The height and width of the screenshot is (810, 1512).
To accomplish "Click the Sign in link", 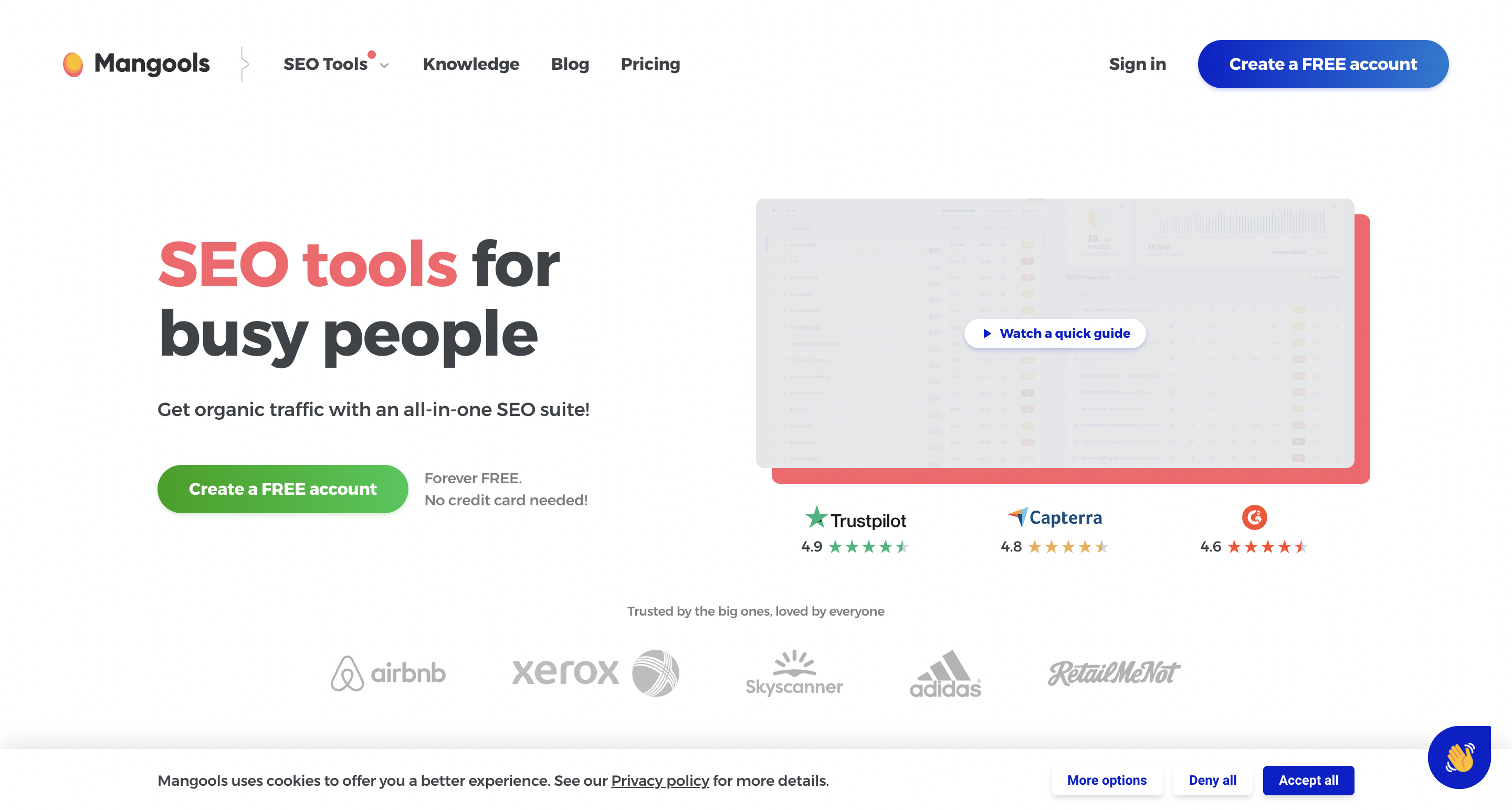I will [x=1137, y=64].
